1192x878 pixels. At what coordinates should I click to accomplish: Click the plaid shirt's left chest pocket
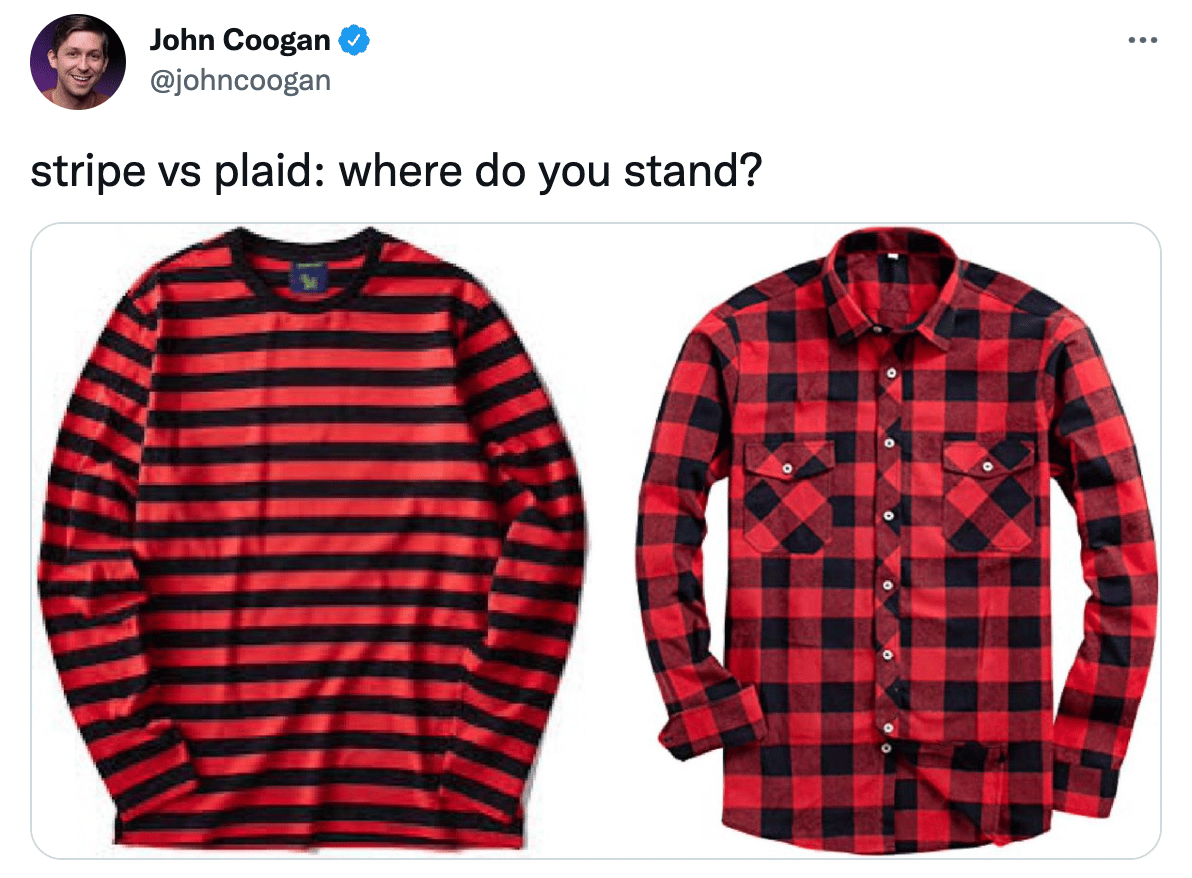click(788, 496)
